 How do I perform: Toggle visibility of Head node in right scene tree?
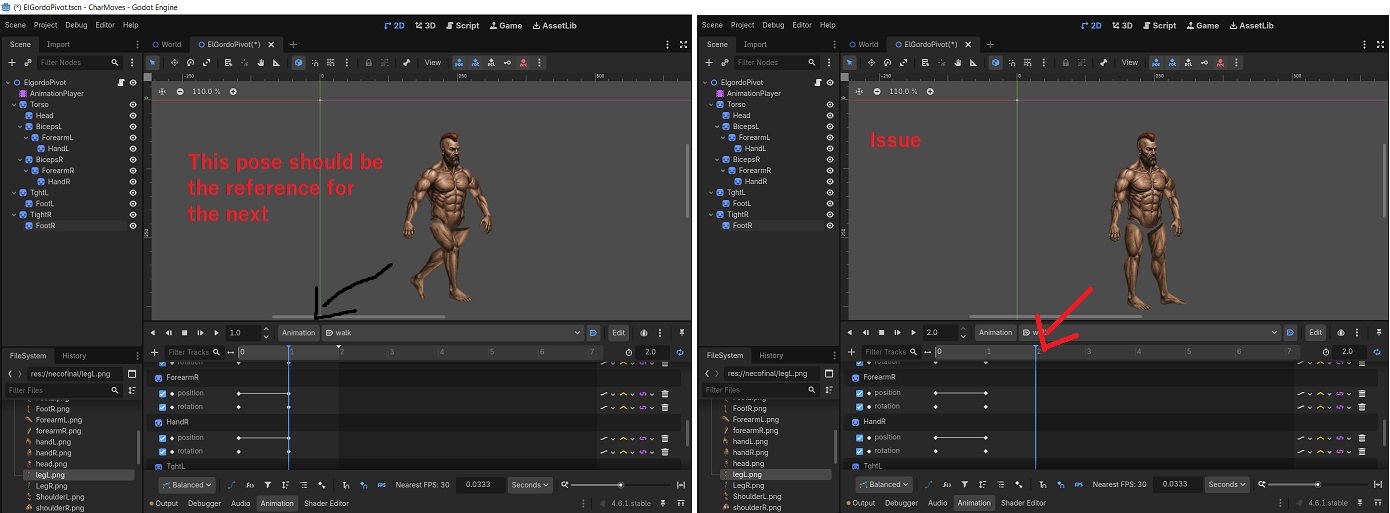click(x=829, y=115)
